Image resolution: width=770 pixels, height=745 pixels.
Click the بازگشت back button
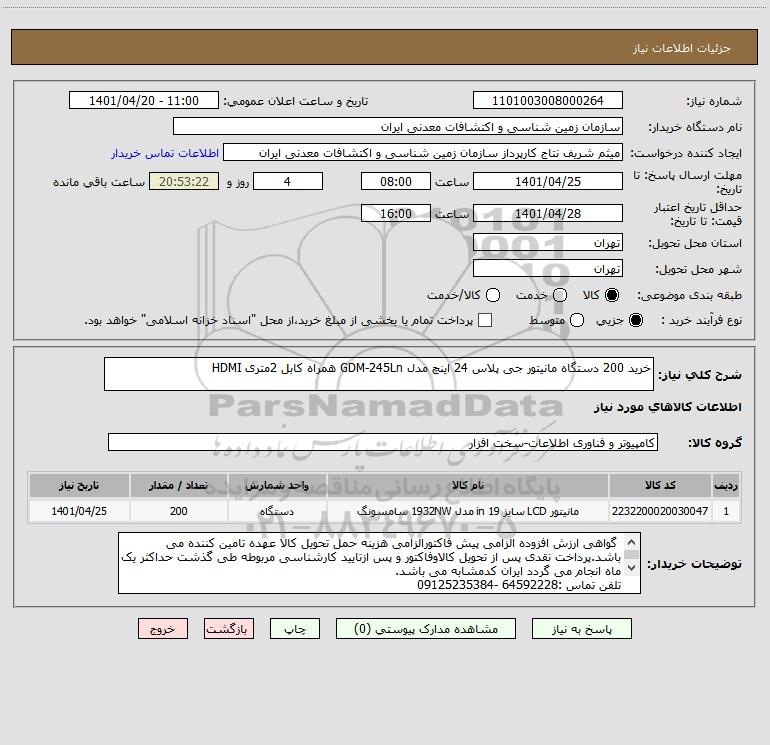(229, 629)
